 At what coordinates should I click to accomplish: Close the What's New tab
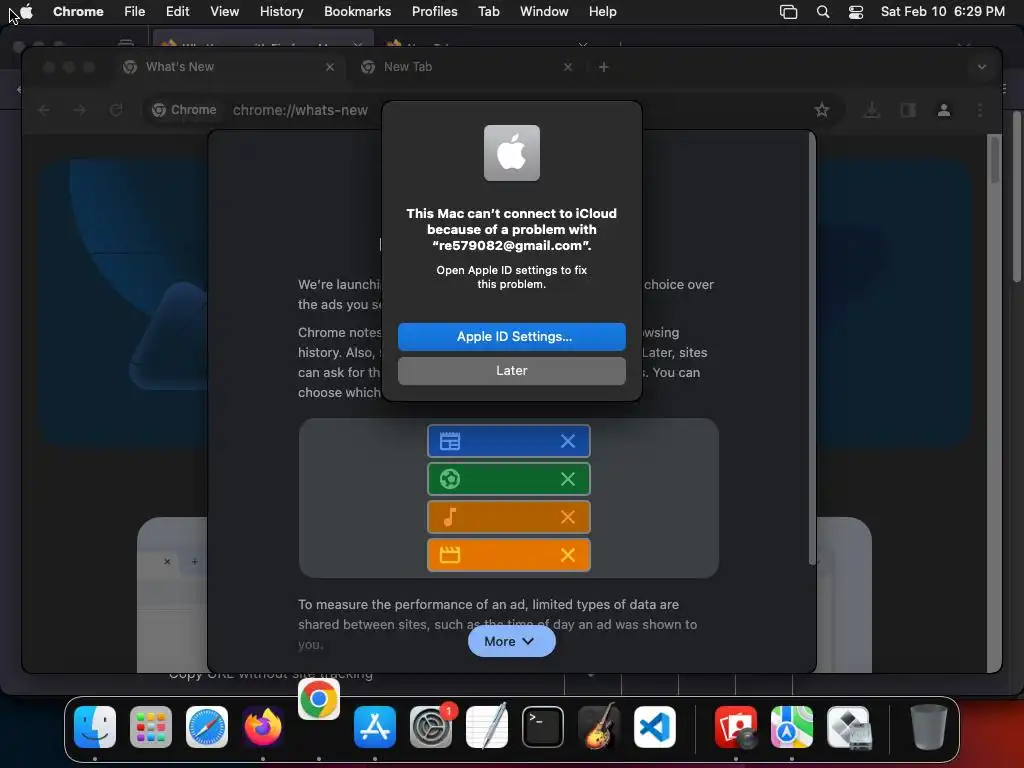click(330, 67)
